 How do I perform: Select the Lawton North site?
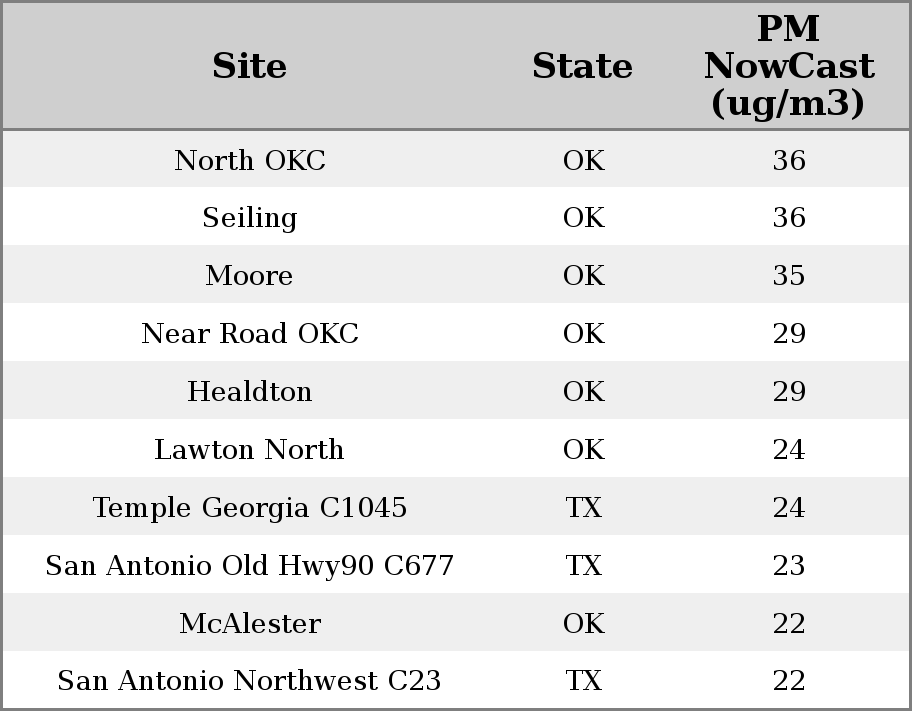coord(249,450)
